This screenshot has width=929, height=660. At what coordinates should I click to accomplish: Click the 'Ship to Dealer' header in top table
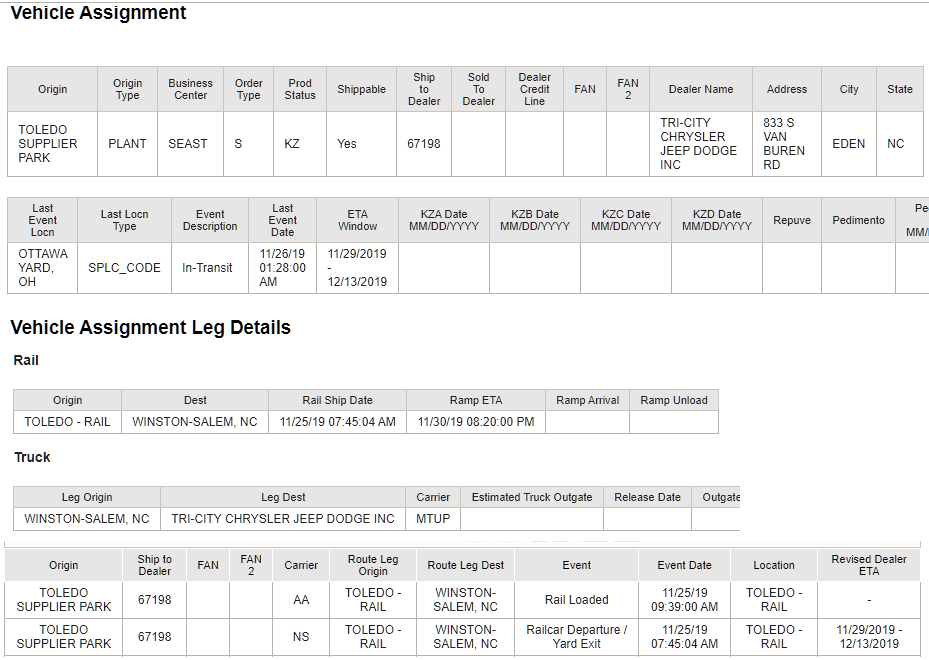[x=424, y=89]
